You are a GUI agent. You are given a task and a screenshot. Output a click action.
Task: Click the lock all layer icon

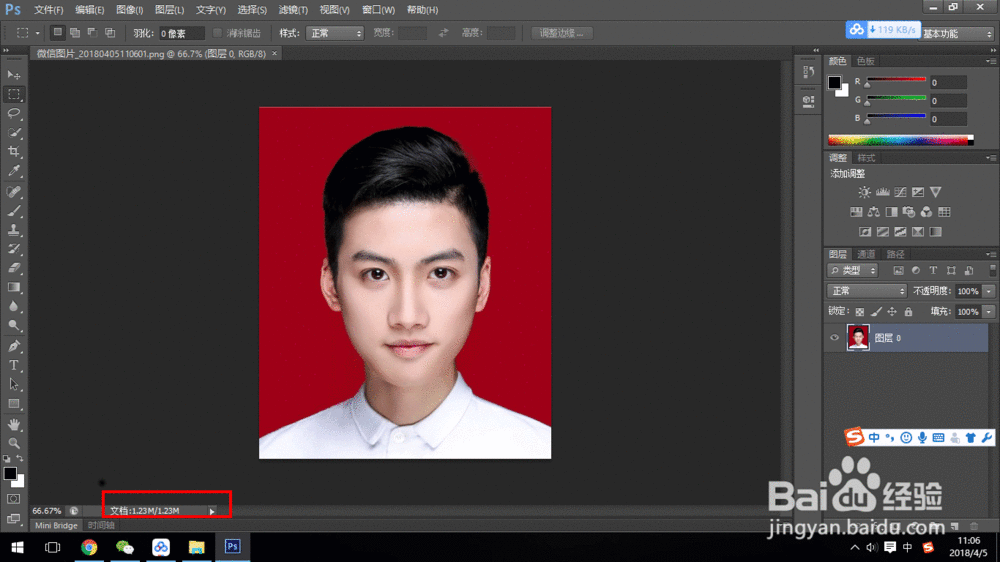[x=908, y=312]
